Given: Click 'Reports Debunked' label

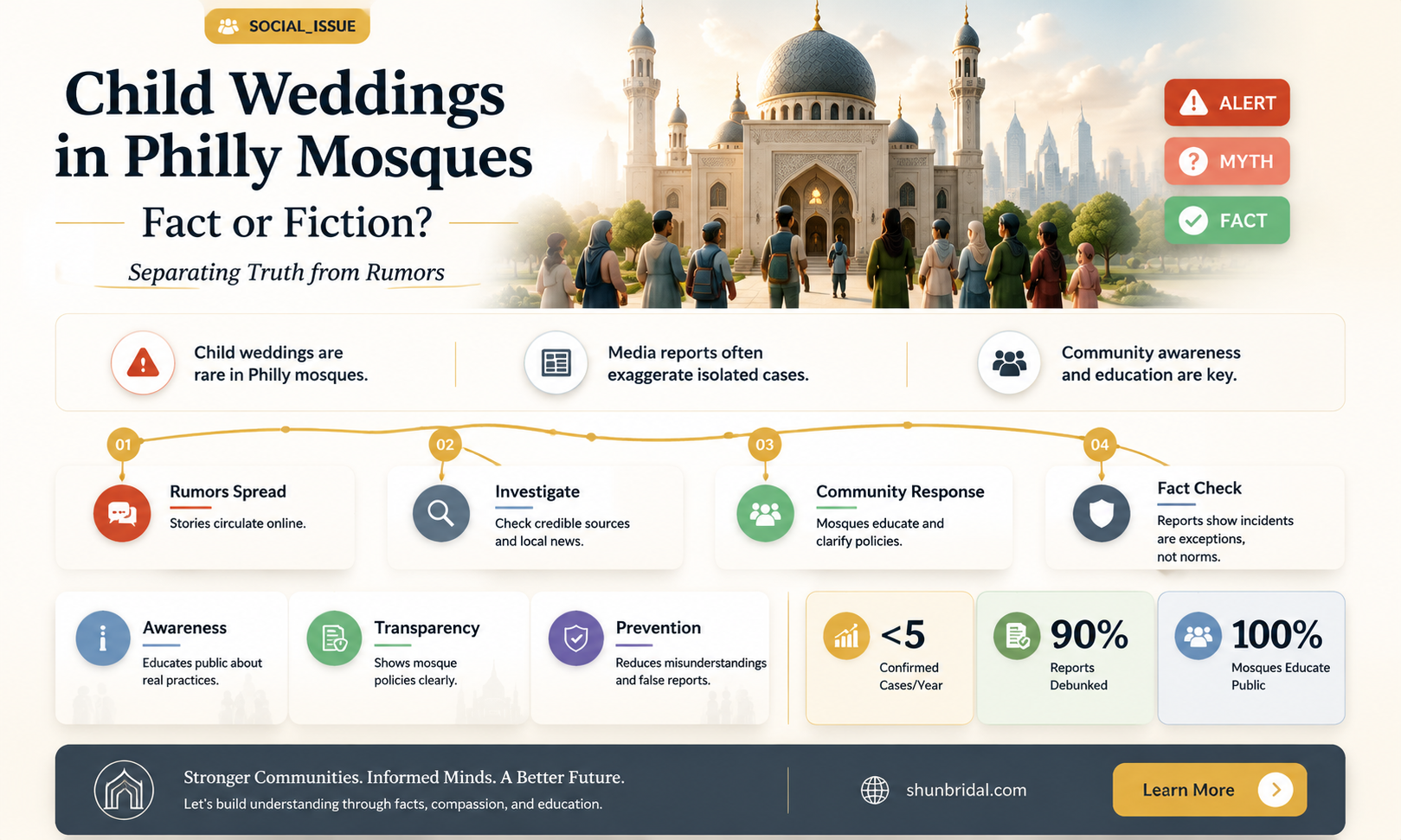Looking at the screenshot, I should [x=1078, y=676].
